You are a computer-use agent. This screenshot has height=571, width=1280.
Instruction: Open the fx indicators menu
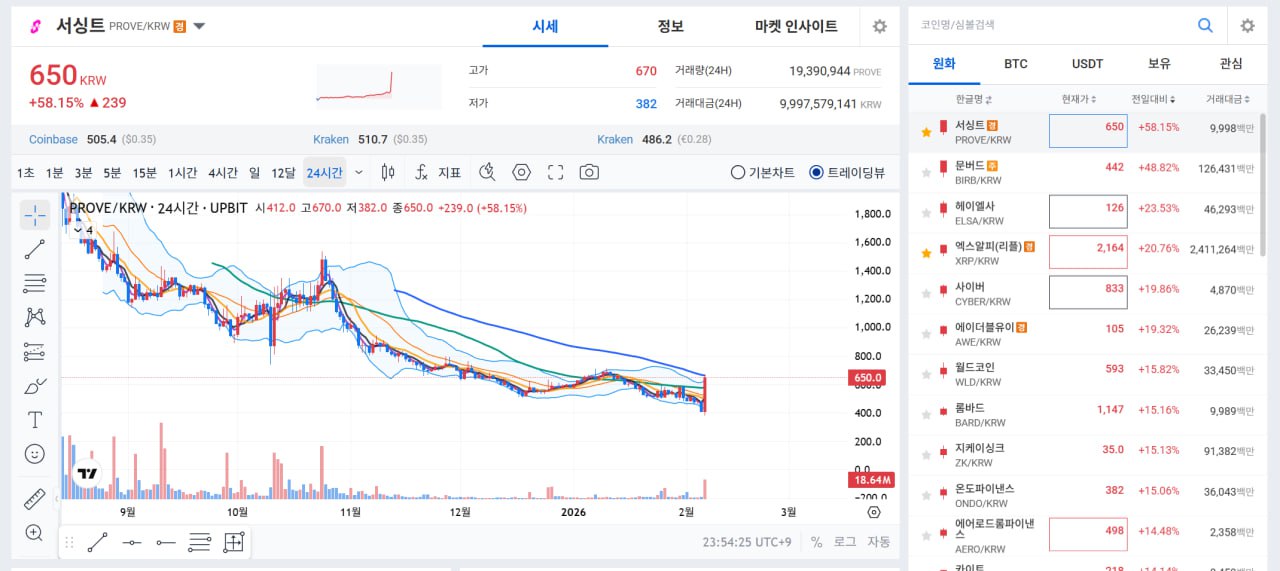[x=421, y=172]
